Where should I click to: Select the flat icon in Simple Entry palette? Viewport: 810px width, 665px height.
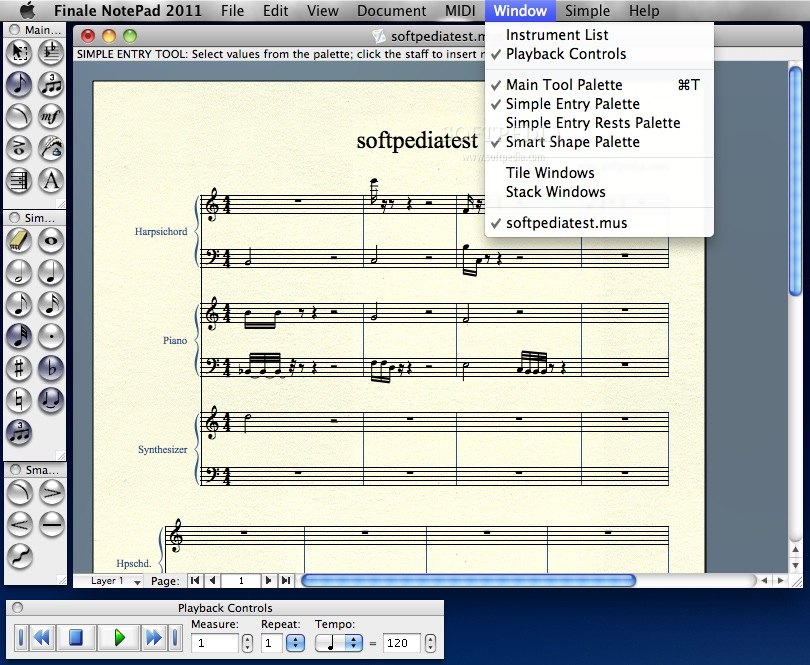[51, 369]
